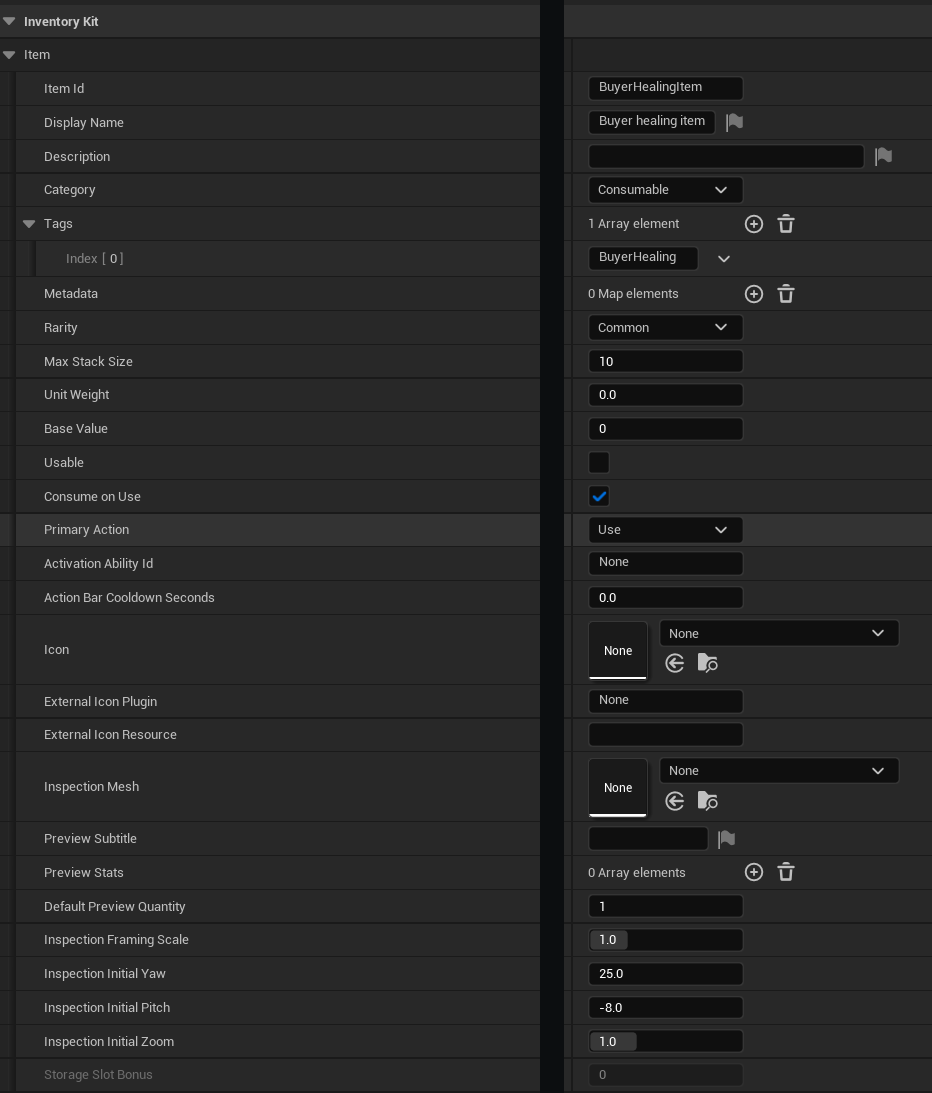Open the Category dropdown showing Consumable

pyautogui.click(x=665, y=190)
